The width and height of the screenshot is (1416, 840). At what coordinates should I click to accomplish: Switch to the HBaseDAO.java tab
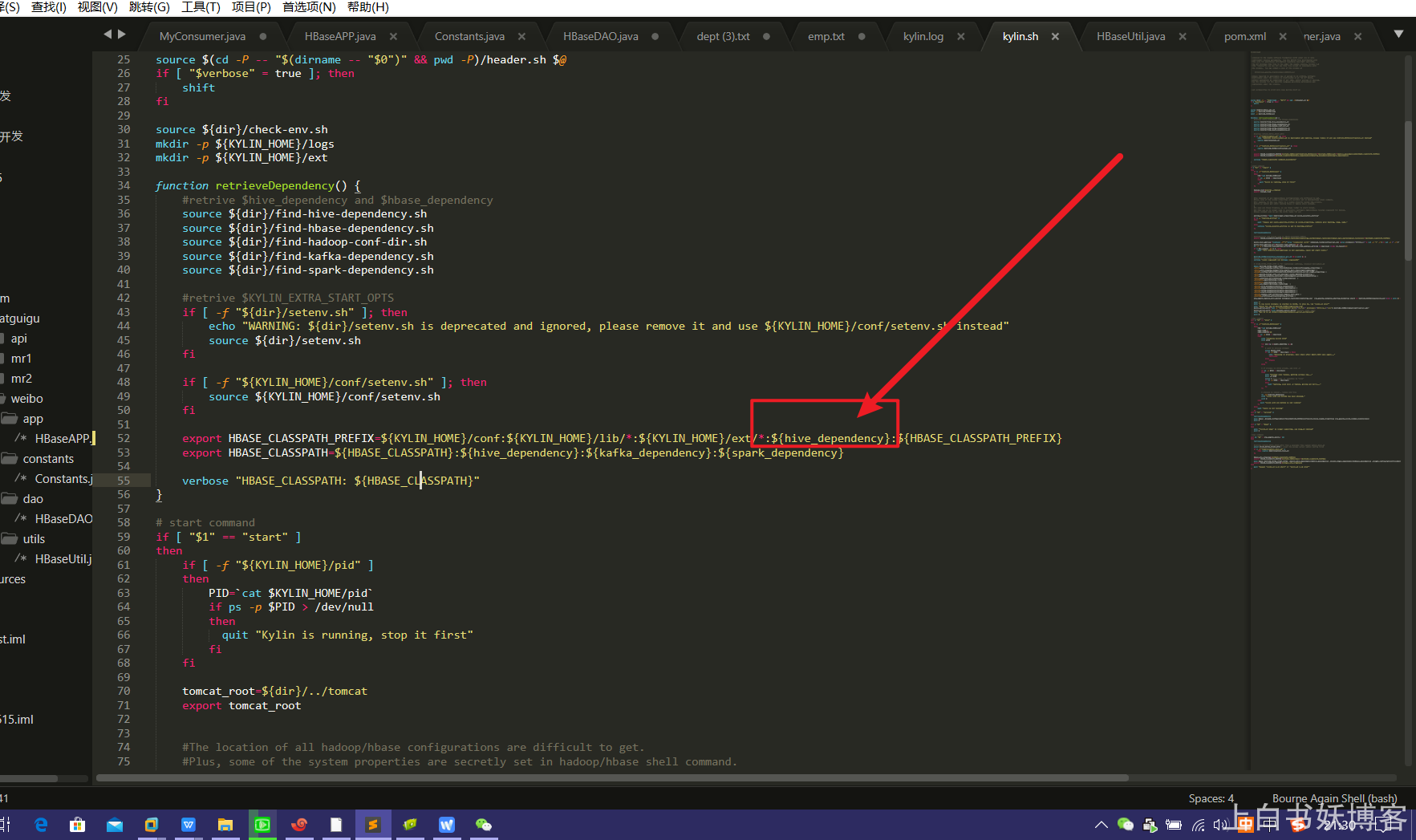pos(600,37)
